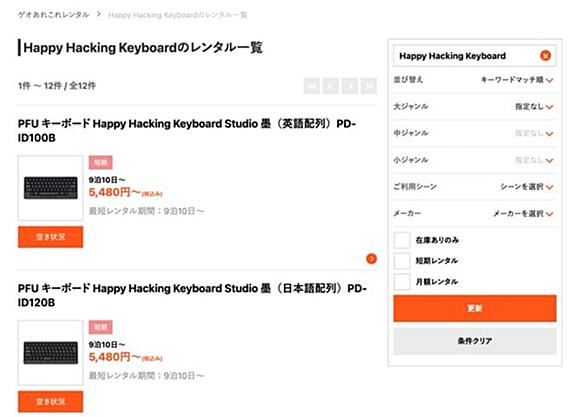
Task: Go to first page of results
Action: pos(312,86)
